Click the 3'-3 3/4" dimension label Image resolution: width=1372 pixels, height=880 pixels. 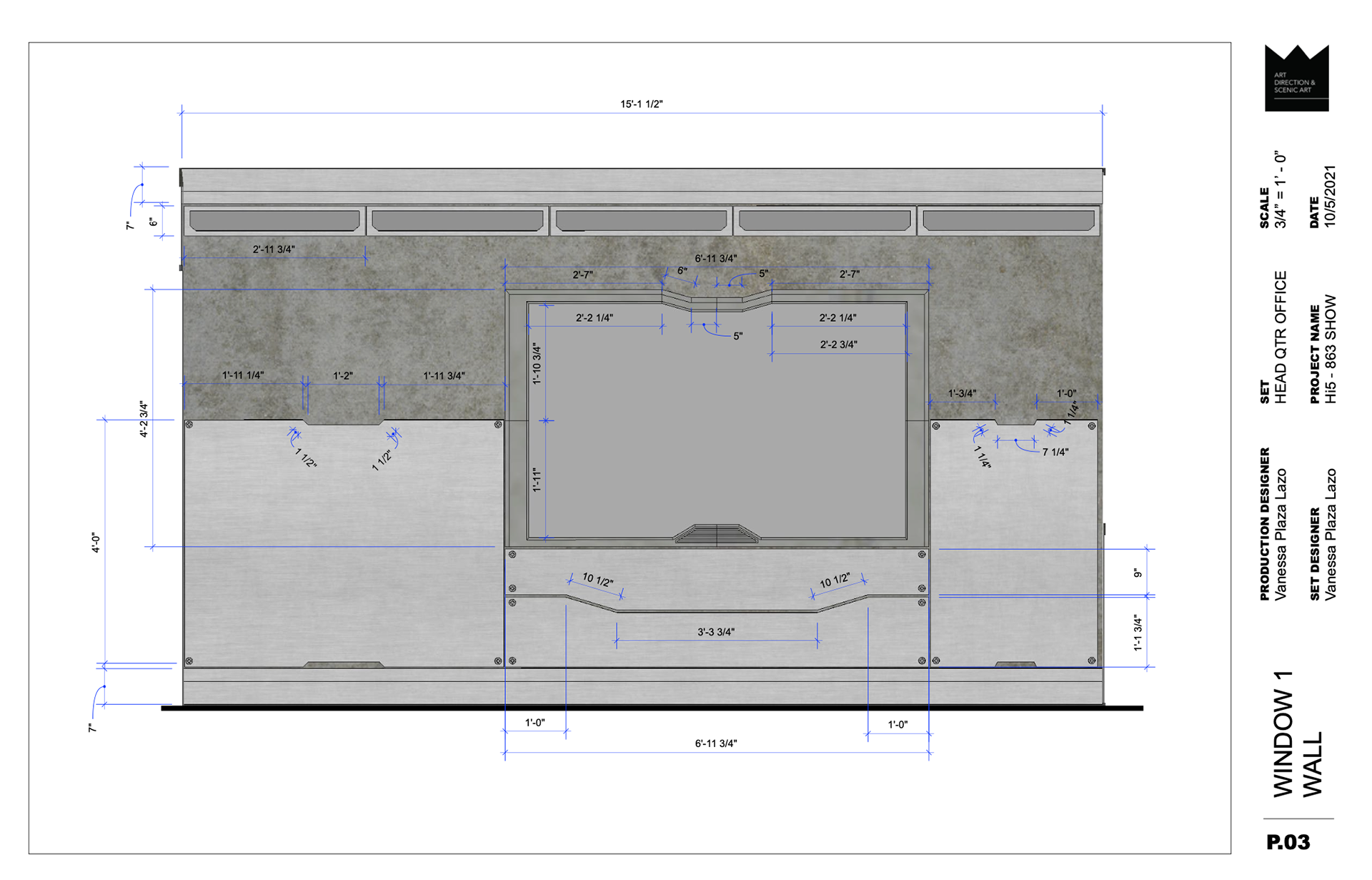click(715, 632)
